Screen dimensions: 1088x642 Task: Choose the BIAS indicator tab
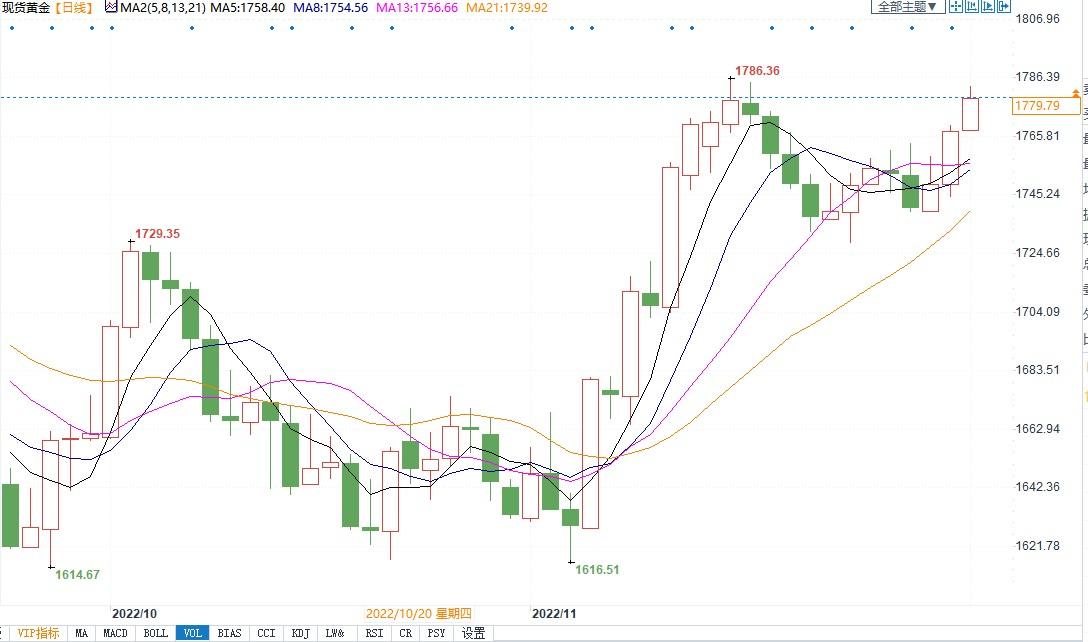(x=229, y=633)
